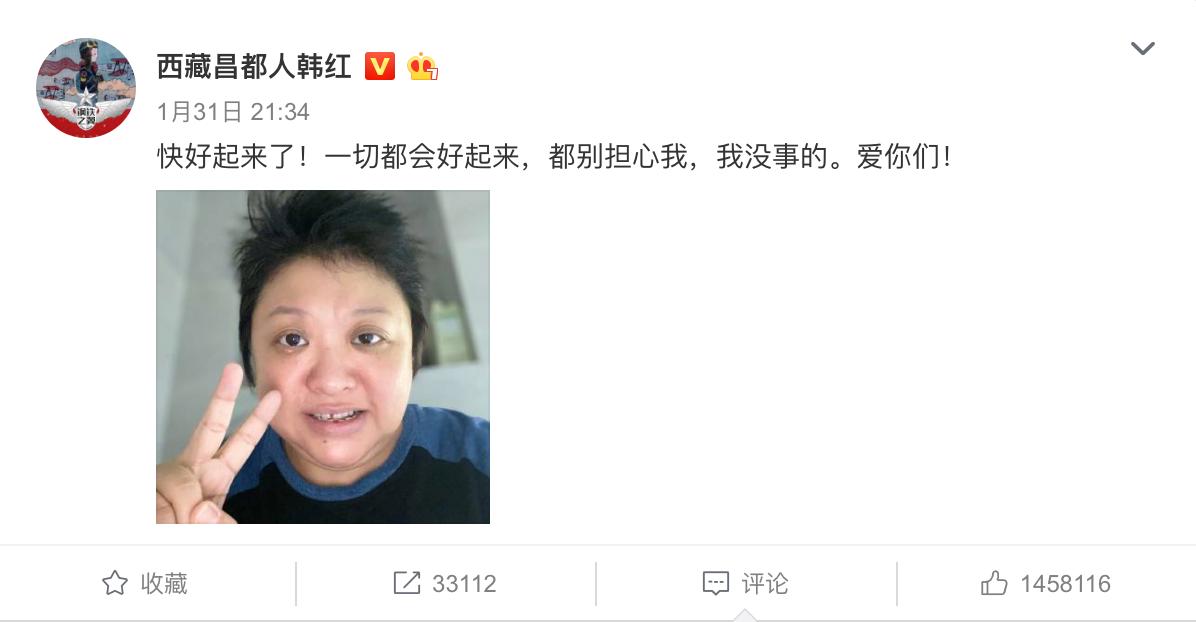Open the post options chevron menu
This screenshot has width=1196, height=622.
pyautogui.click(x=1142, y=49)
